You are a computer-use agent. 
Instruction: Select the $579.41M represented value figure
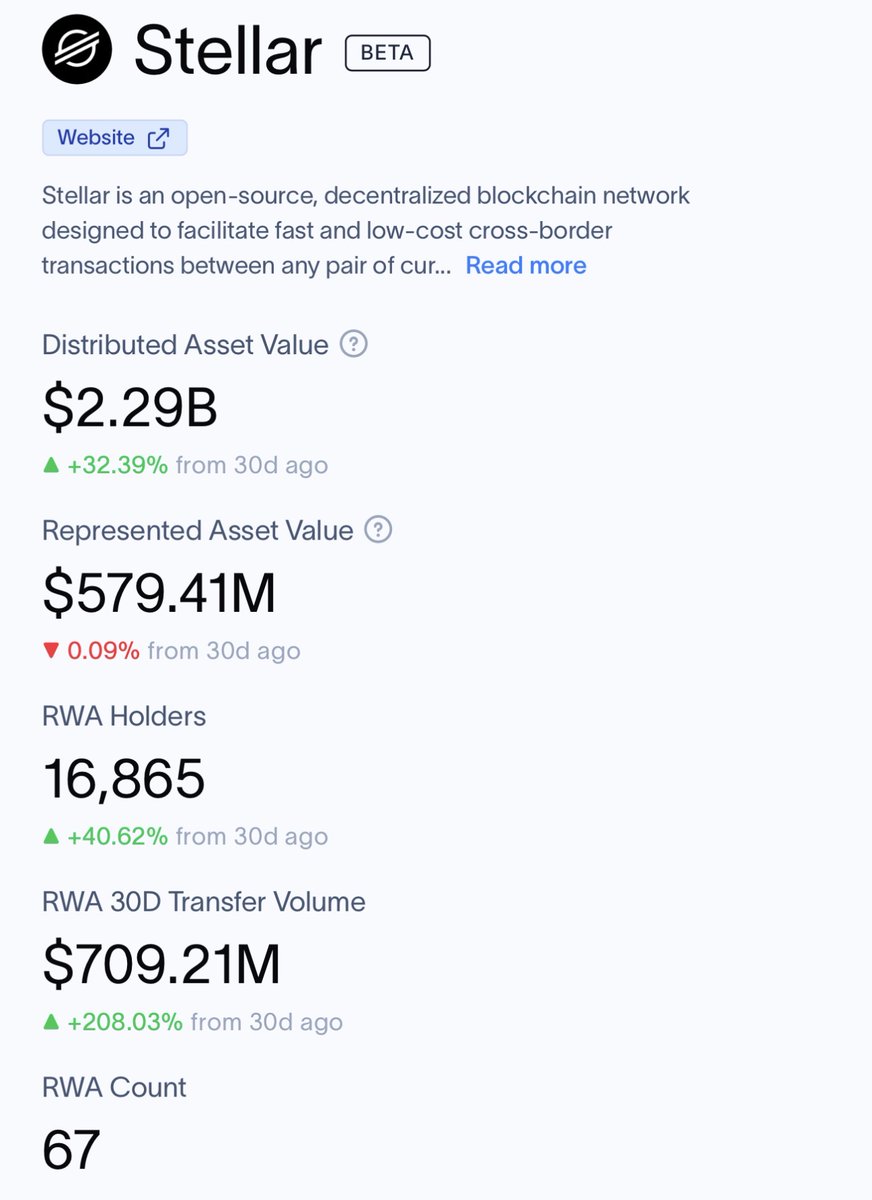[160, 593]
